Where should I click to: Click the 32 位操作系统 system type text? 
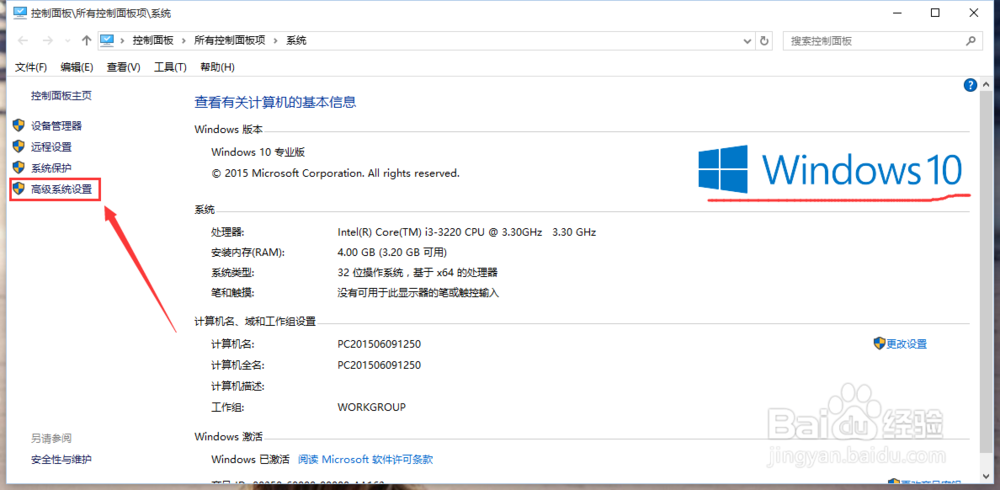click(x=418, y=273)
